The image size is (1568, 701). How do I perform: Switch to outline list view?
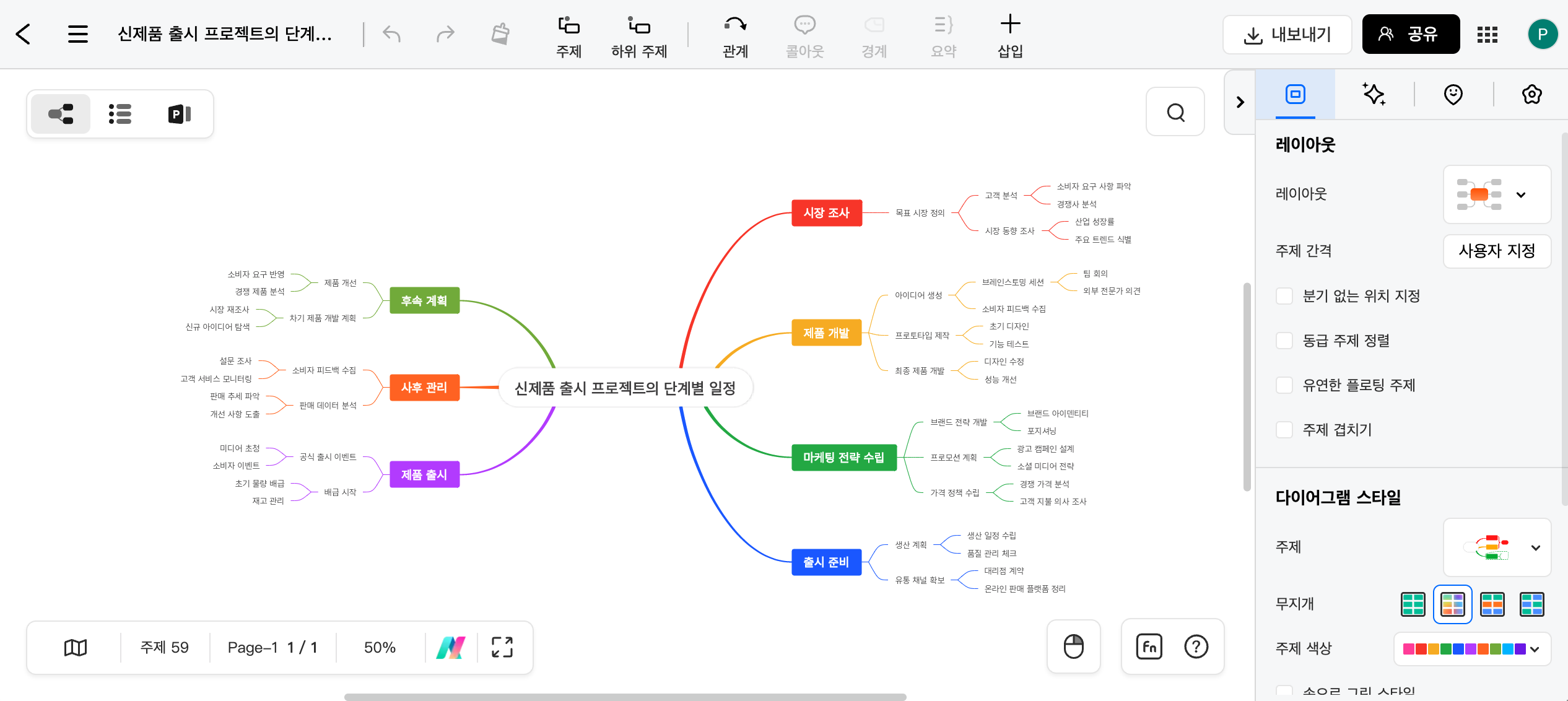click(120, 114)
